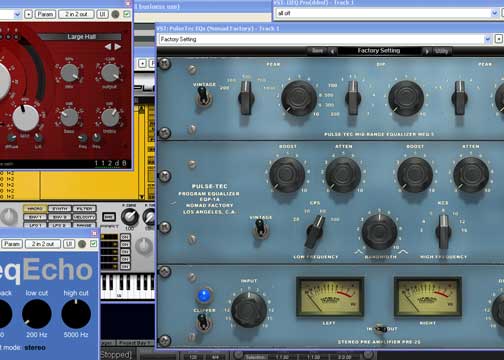Screen dimensions: 504x360
Task: Click the seqEcho low cut knob
Action: [37, 314]
